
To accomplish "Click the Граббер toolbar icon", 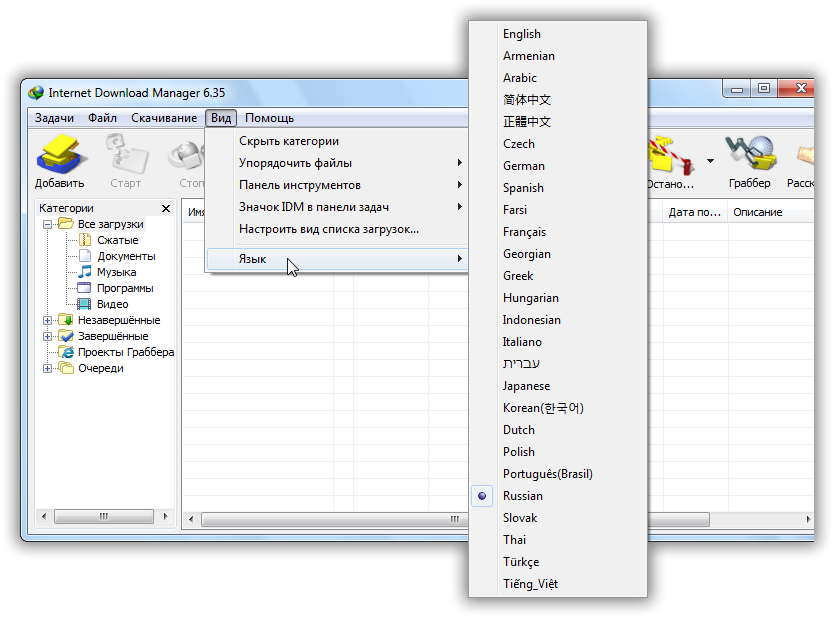I will (x=750, y=154).
